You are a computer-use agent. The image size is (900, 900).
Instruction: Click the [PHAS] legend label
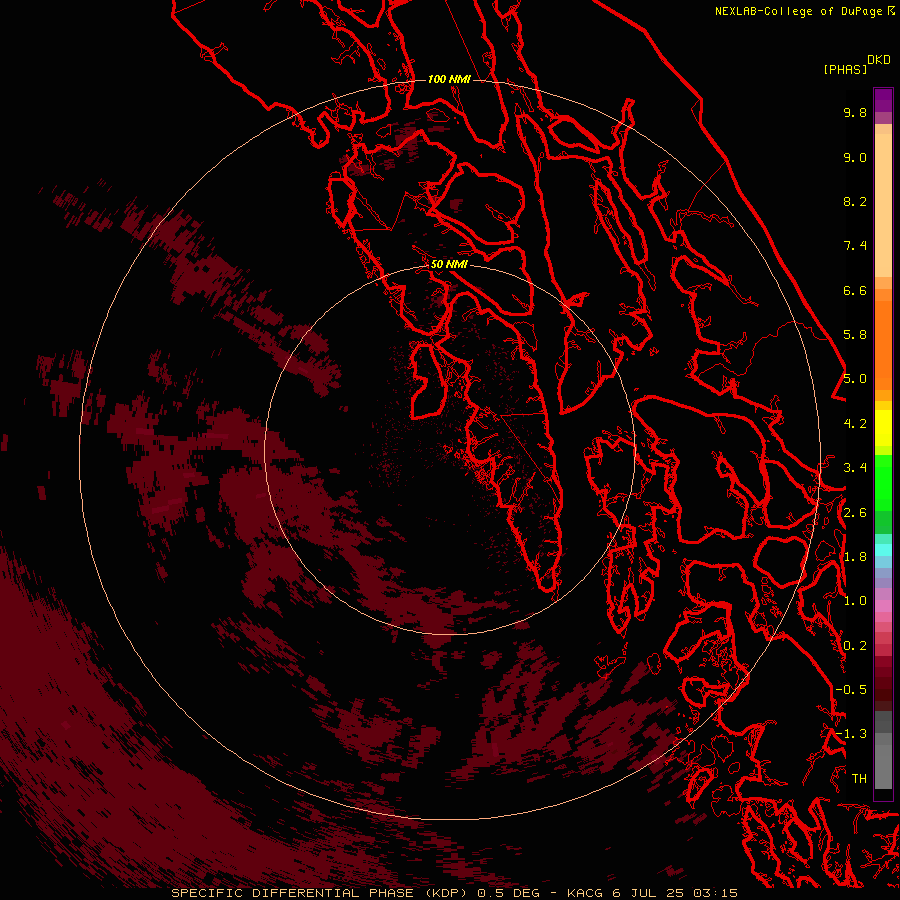point(845,69)
